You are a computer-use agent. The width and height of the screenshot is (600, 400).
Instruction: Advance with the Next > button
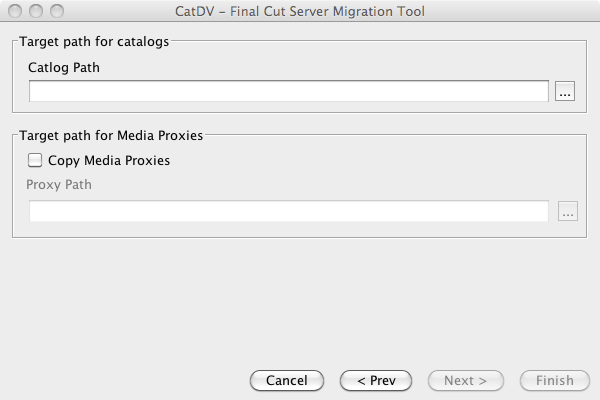466,380
